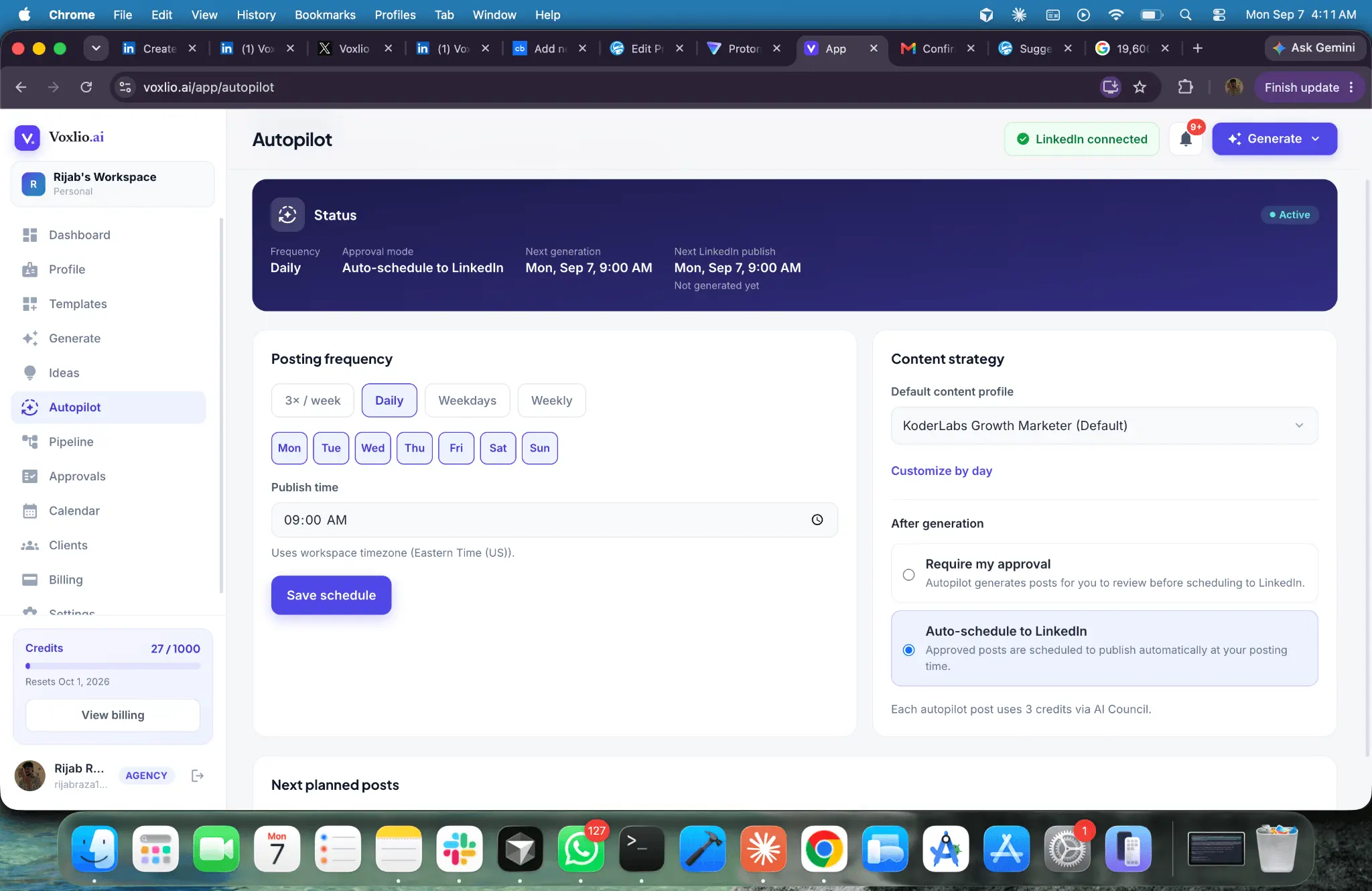
Task: Open the Calendar sidebar item
Action: 109,511
